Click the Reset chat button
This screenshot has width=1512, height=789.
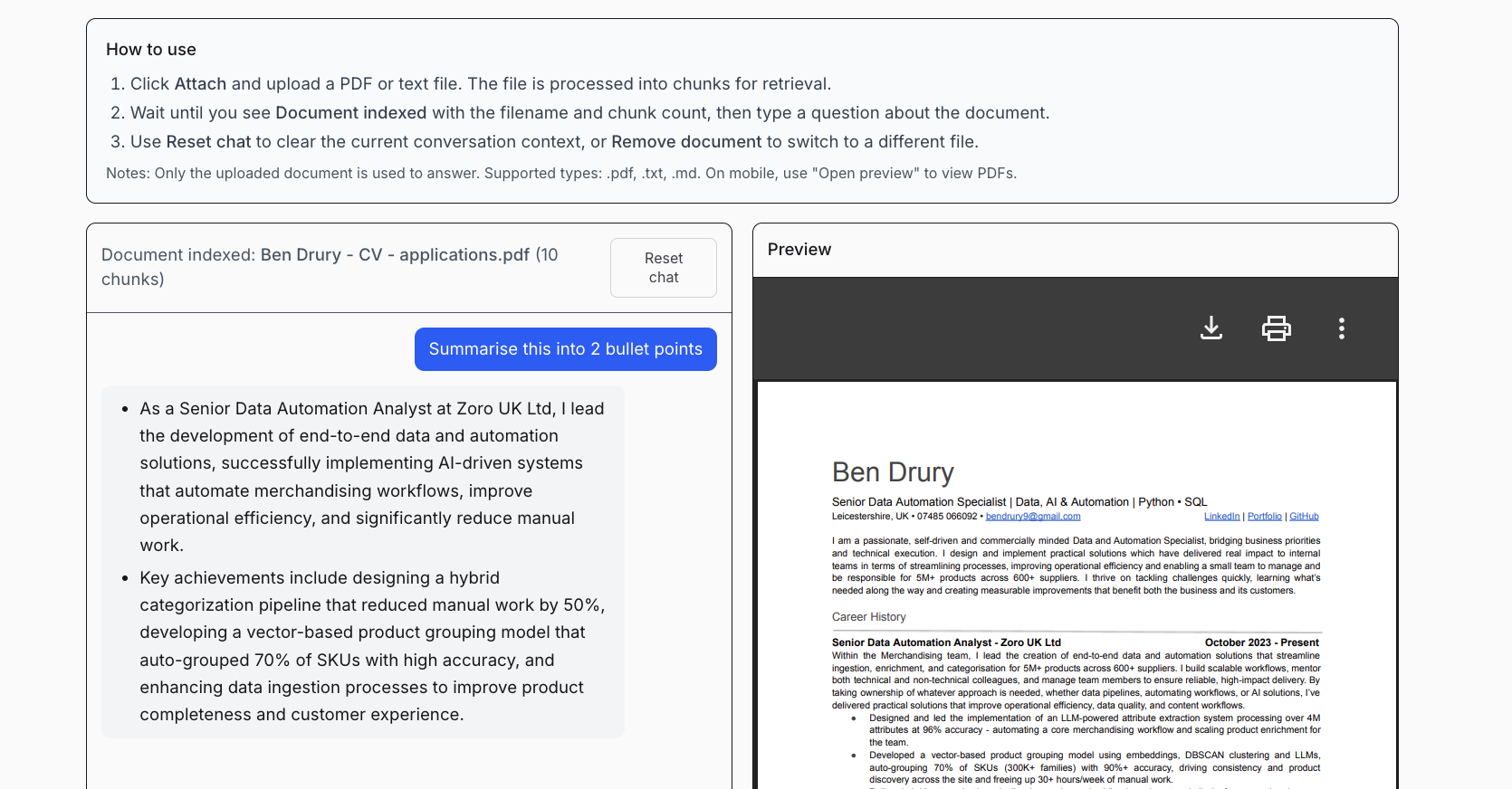663,268
